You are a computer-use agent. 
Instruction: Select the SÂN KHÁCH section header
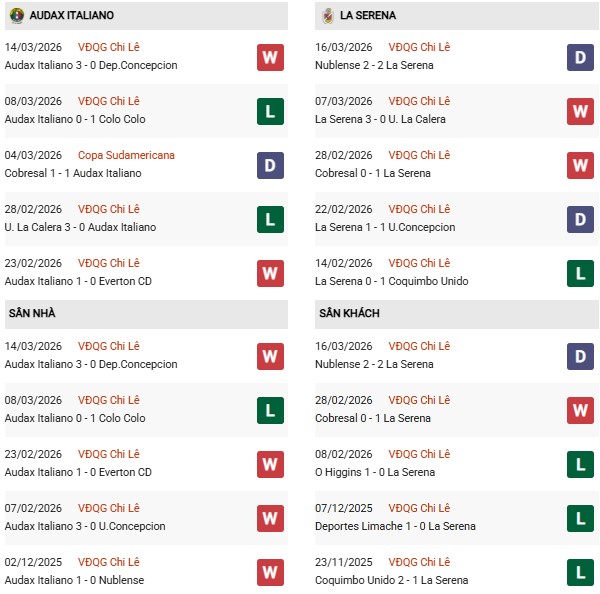(349, 314)
